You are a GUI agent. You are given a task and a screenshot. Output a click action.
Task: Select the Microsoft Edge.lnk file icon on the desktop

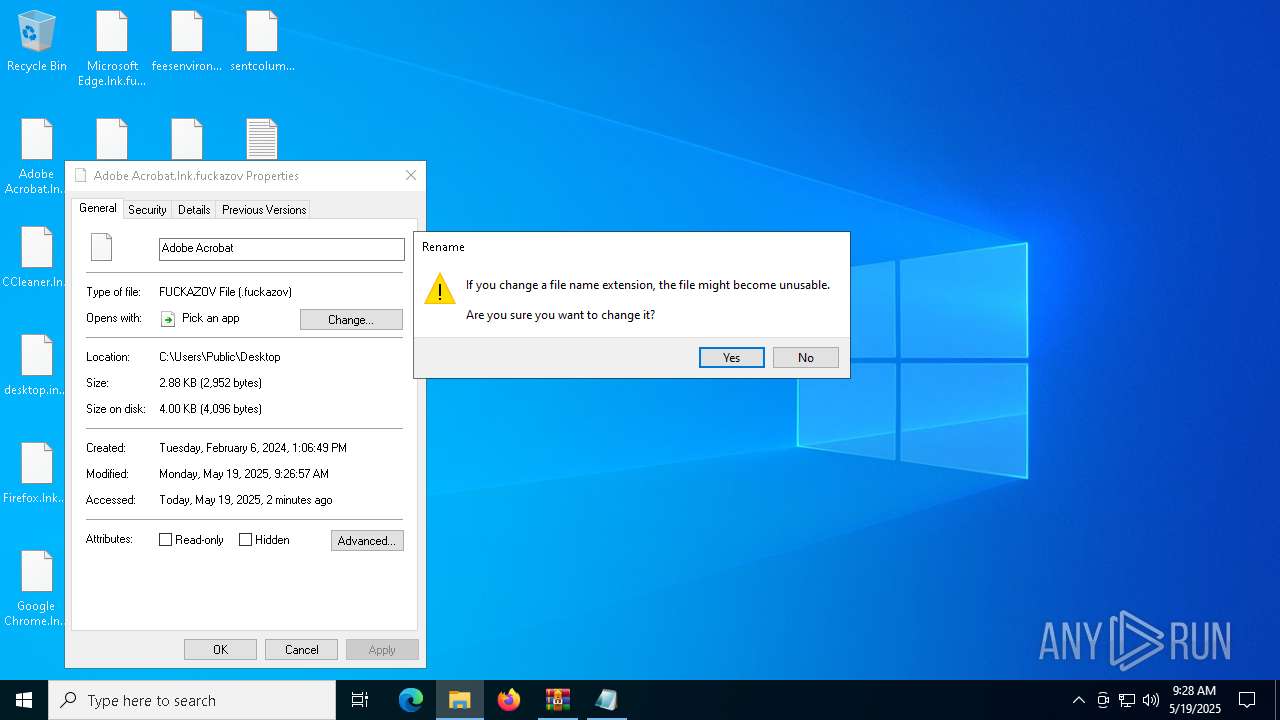pyautogui.click(x=112, y=48)
